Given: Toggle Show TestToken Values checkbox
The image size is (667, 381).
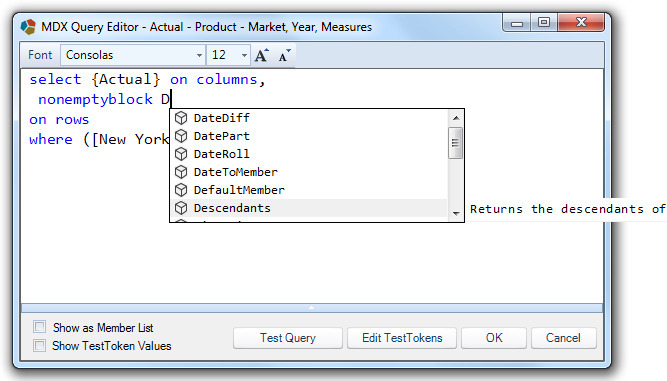Looking at the screenshot, I should (x=40, y=345).
